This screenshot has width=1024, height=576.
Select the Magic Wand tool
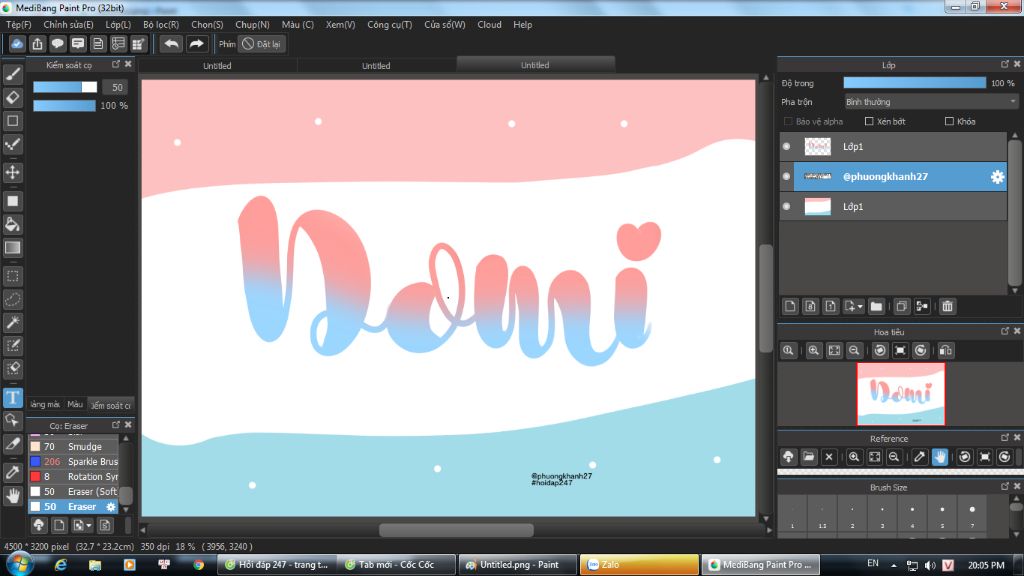(12, 323)
